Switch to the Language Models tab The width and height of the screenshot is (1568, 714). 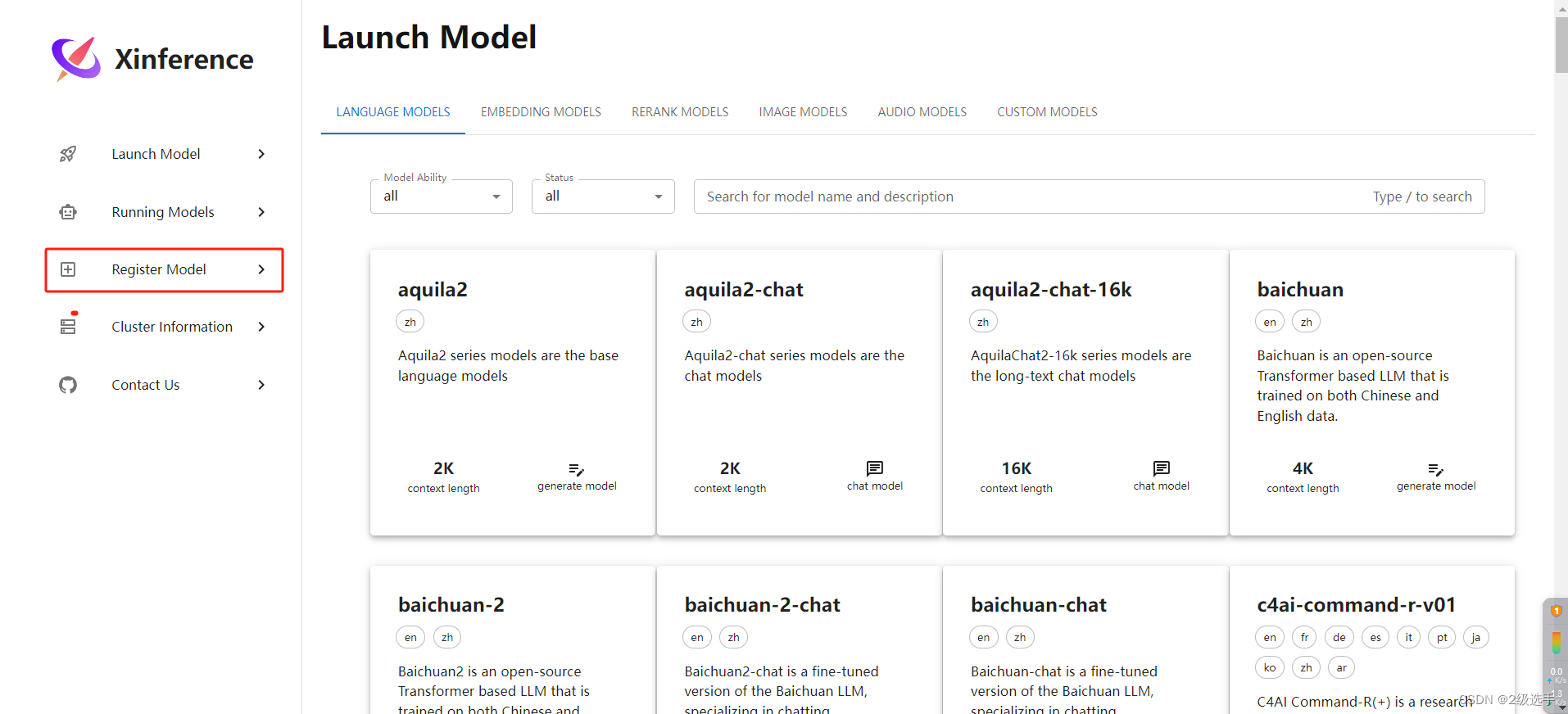(x=393, y=112)
